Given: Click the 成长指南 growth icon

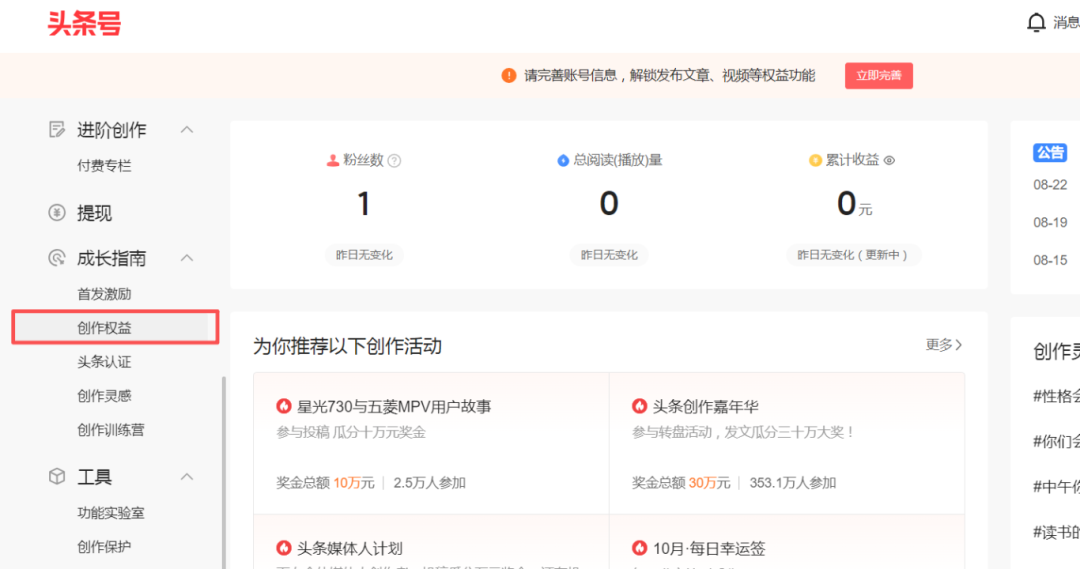Looking at the screenshot, I should click(57, 258).
